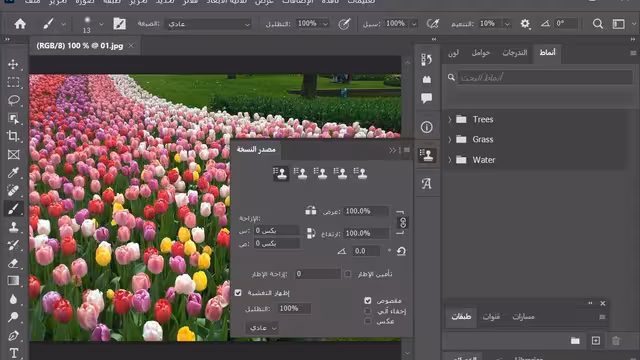Uncheck the Show Overlay checkbox
The image size is (640, 360).
[x=238, y=293]
